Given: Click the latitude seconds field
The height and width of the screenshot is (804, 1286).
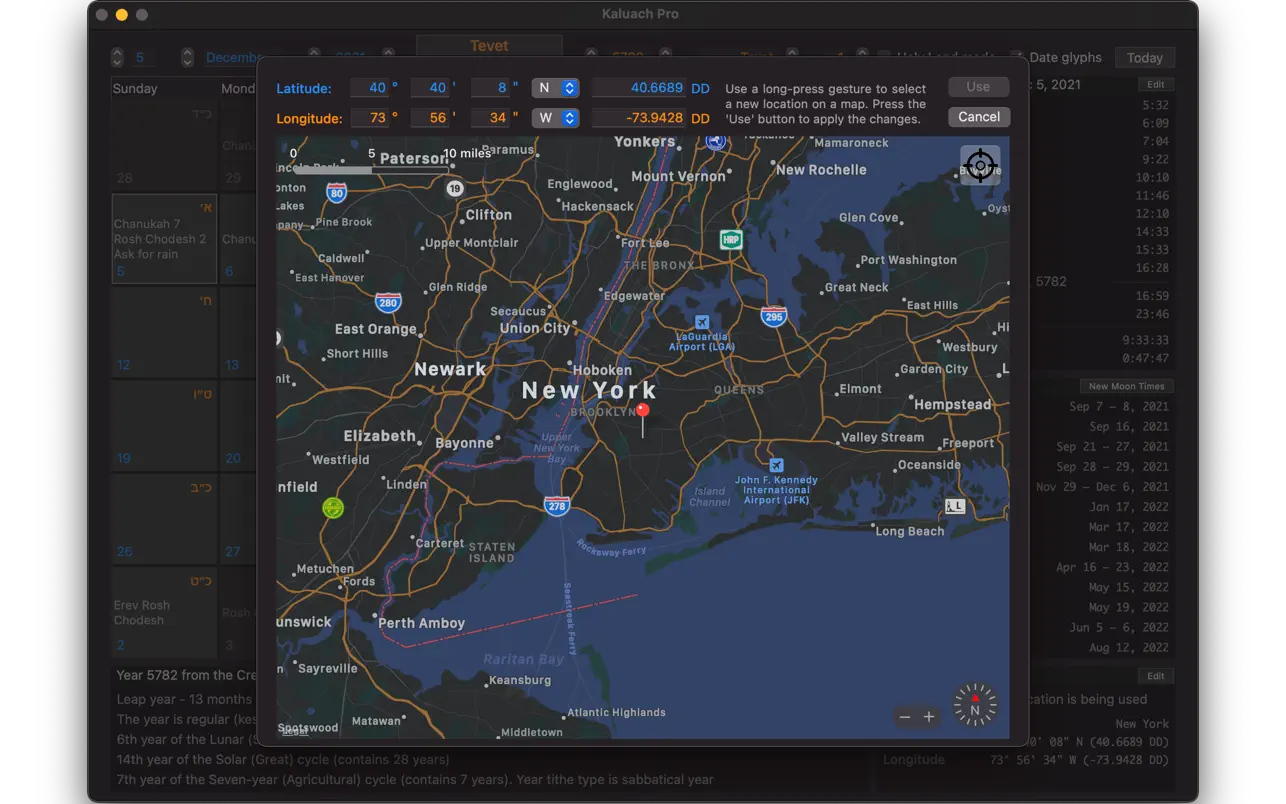Looking at the screenshot, I should (490, 88).
